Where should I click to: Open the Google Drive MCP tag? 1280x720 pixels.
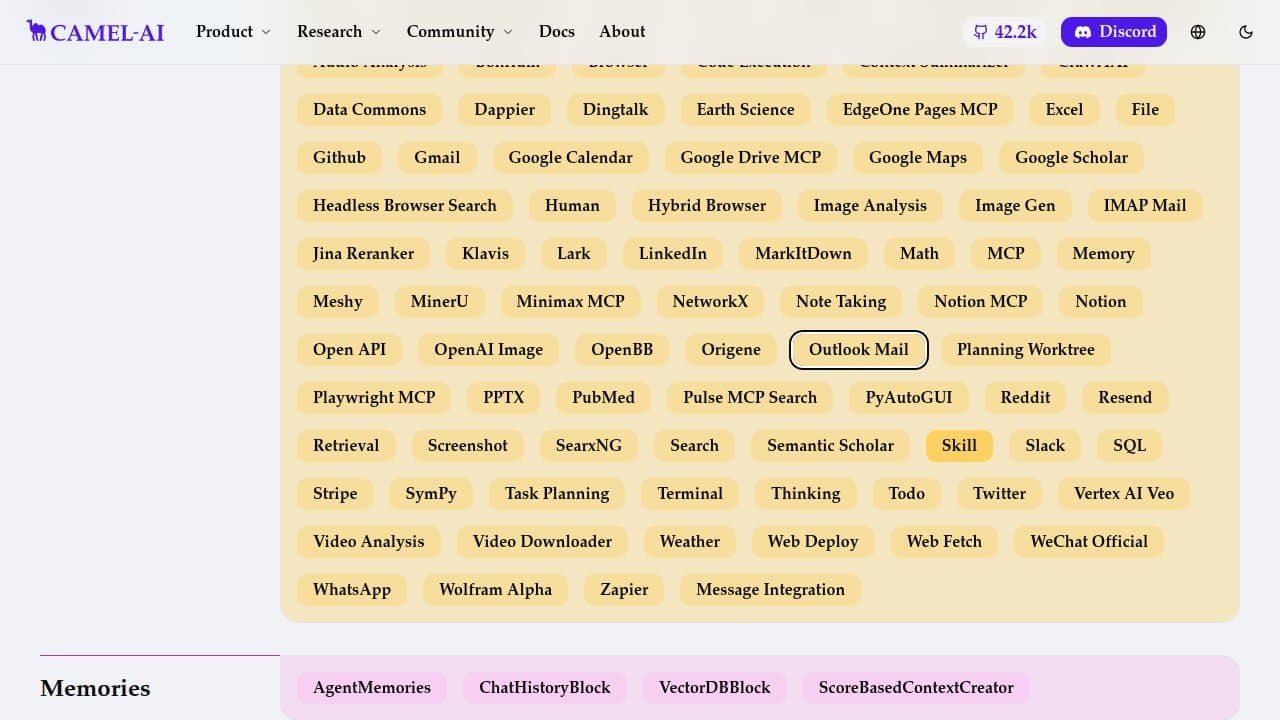[x=751, y=158]
